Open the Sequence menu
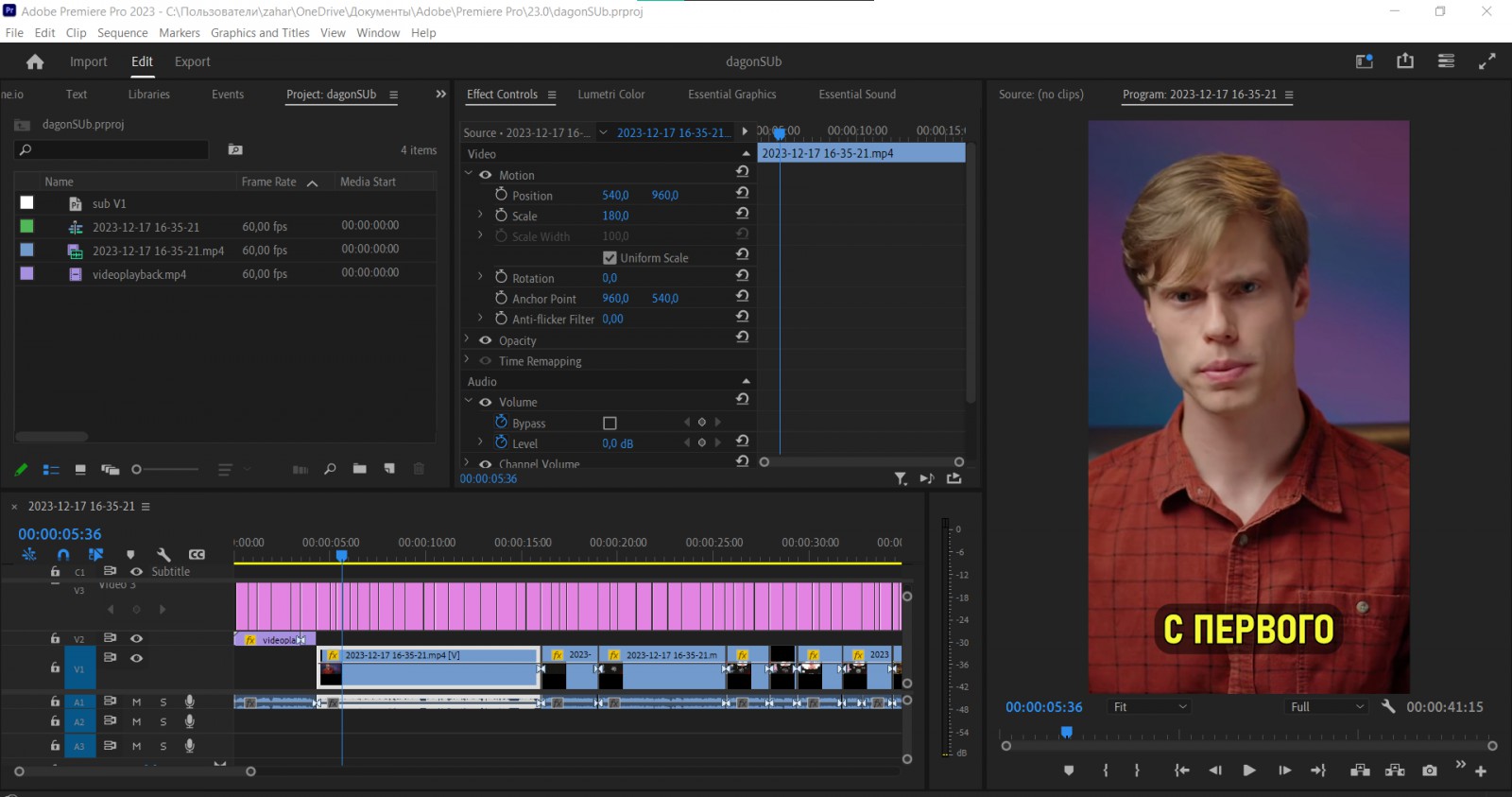This screenshot has height=797, width=1512. 123,33
